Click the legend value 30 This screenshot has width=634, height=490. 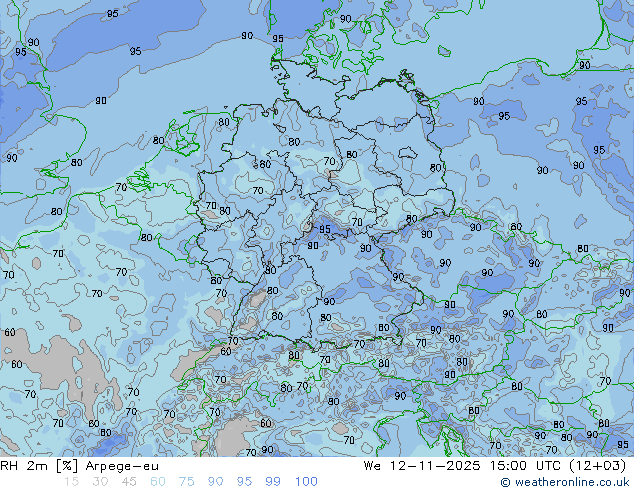click(x=100, y=482)
